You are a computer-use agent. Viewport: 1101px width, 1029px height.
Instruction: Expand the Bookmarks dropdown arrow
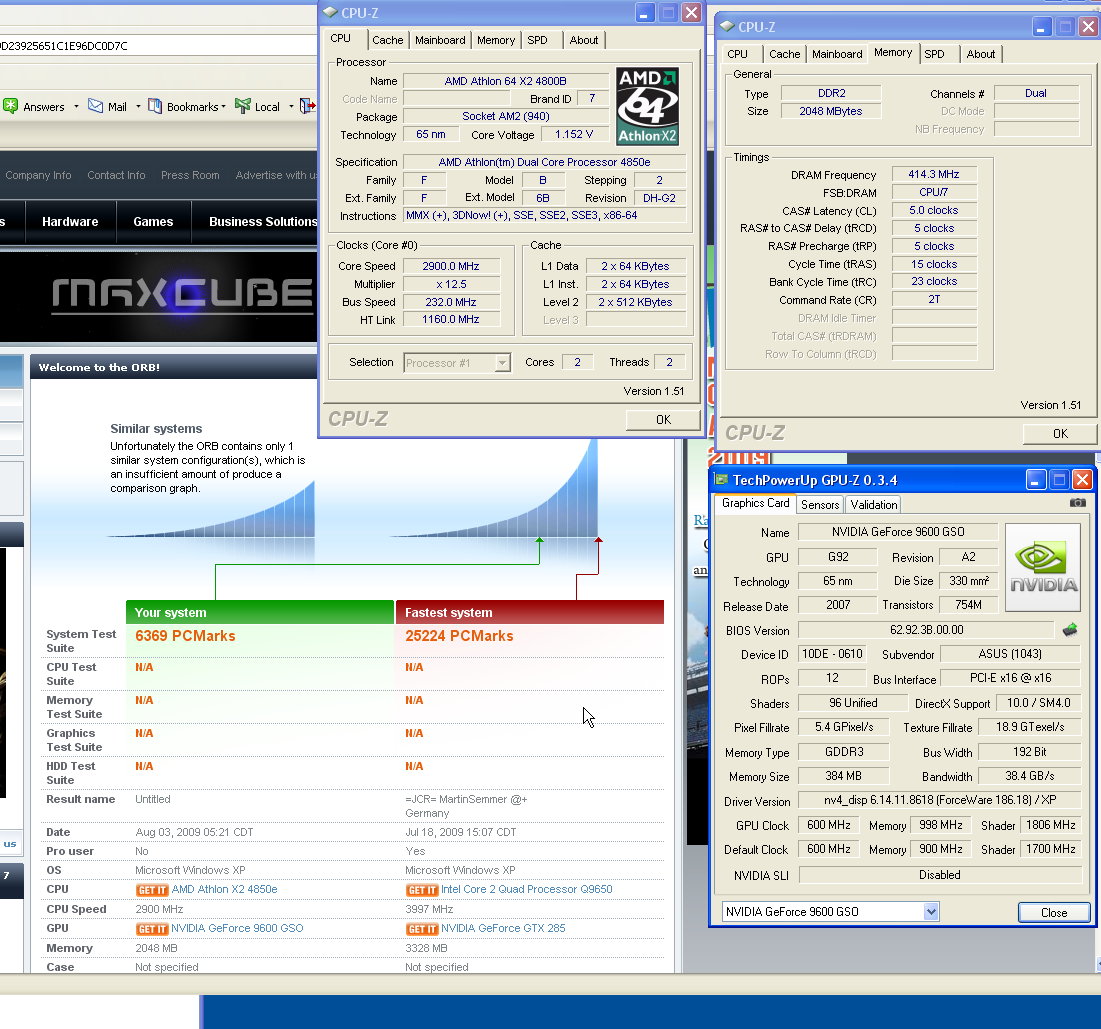[x=223, y=107]
